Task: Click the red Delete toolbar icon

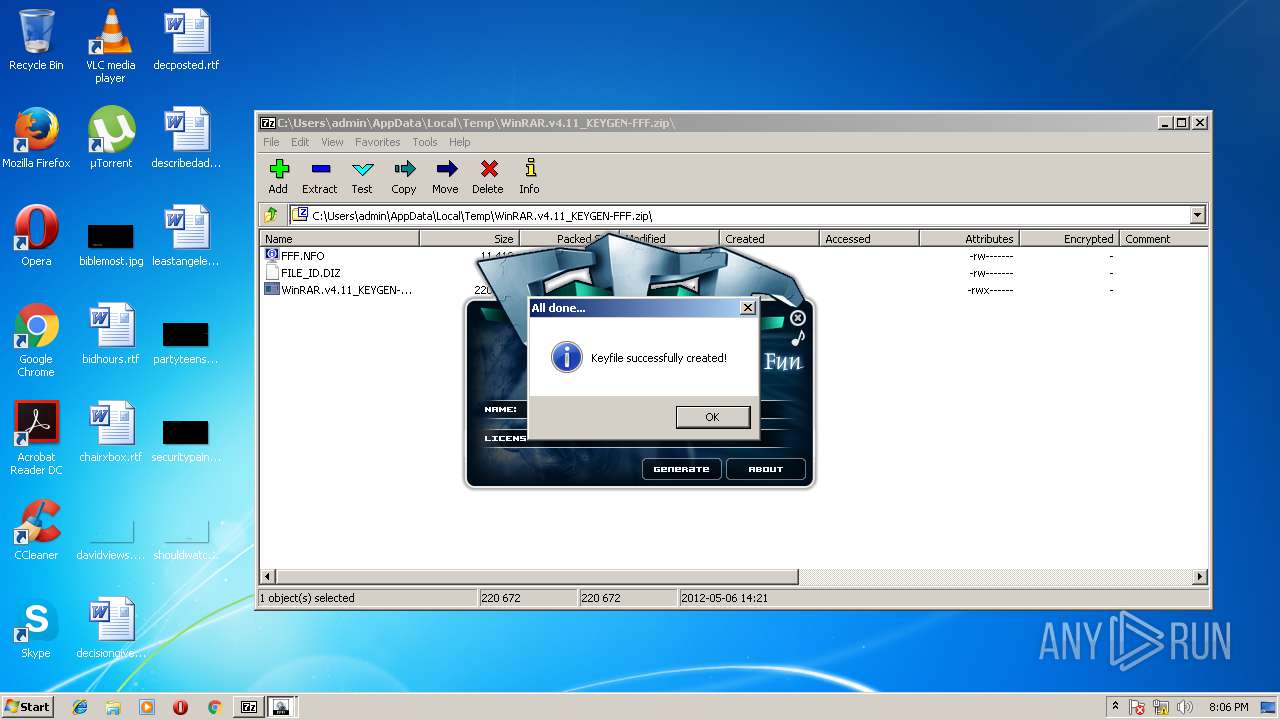Action: 488,169
